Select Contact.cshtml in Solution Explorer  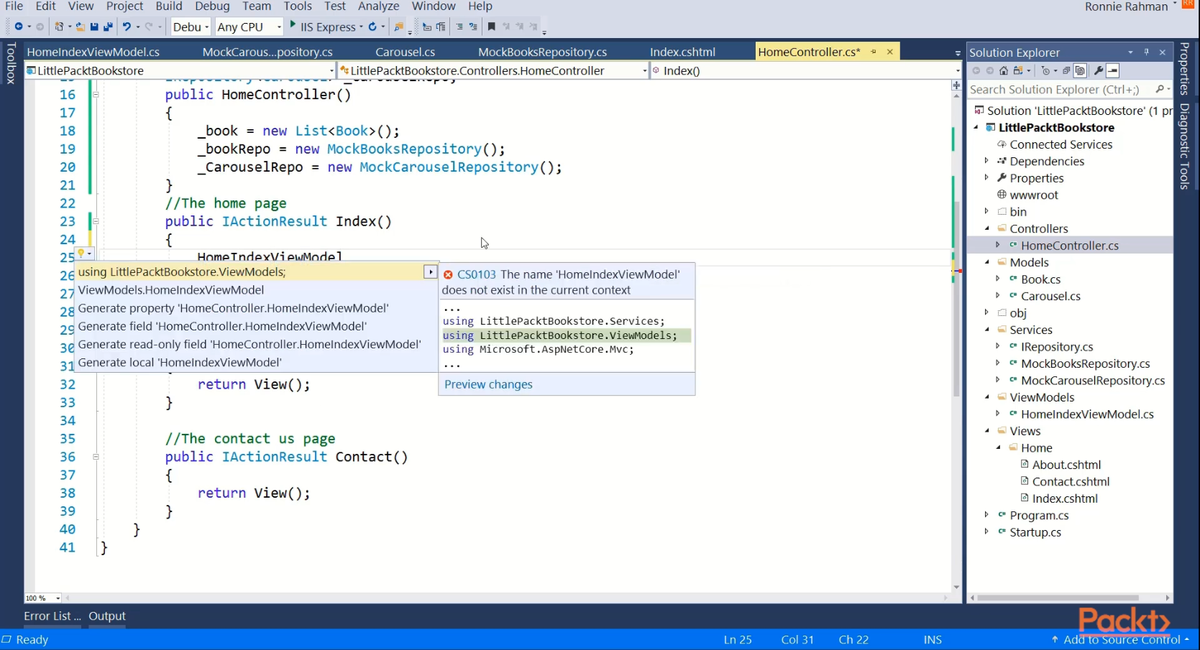tap(1071, 481)
